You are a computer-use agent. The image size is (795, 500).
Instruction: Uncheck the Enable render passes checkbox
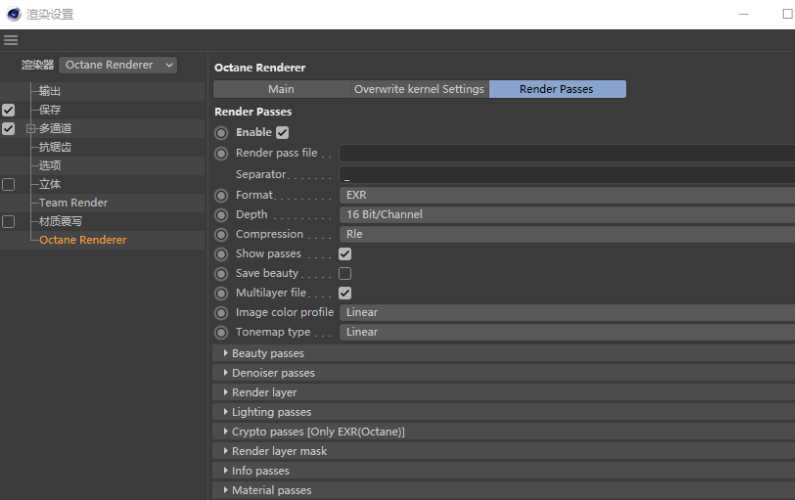point(282,133)
